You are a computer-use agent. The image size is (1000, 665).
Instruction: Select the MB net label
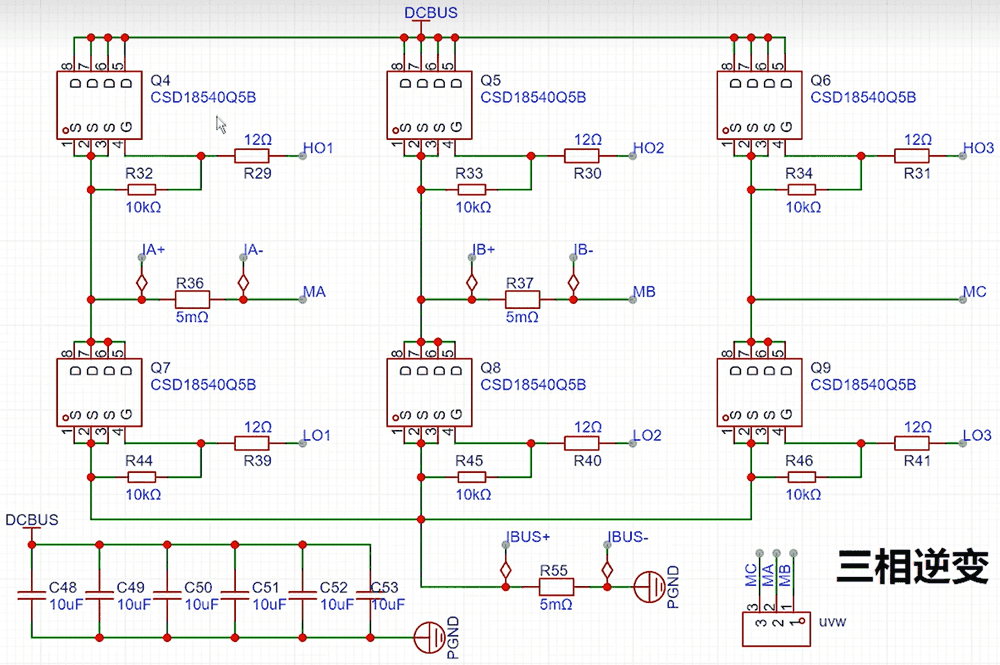click(x=644, y=292)
